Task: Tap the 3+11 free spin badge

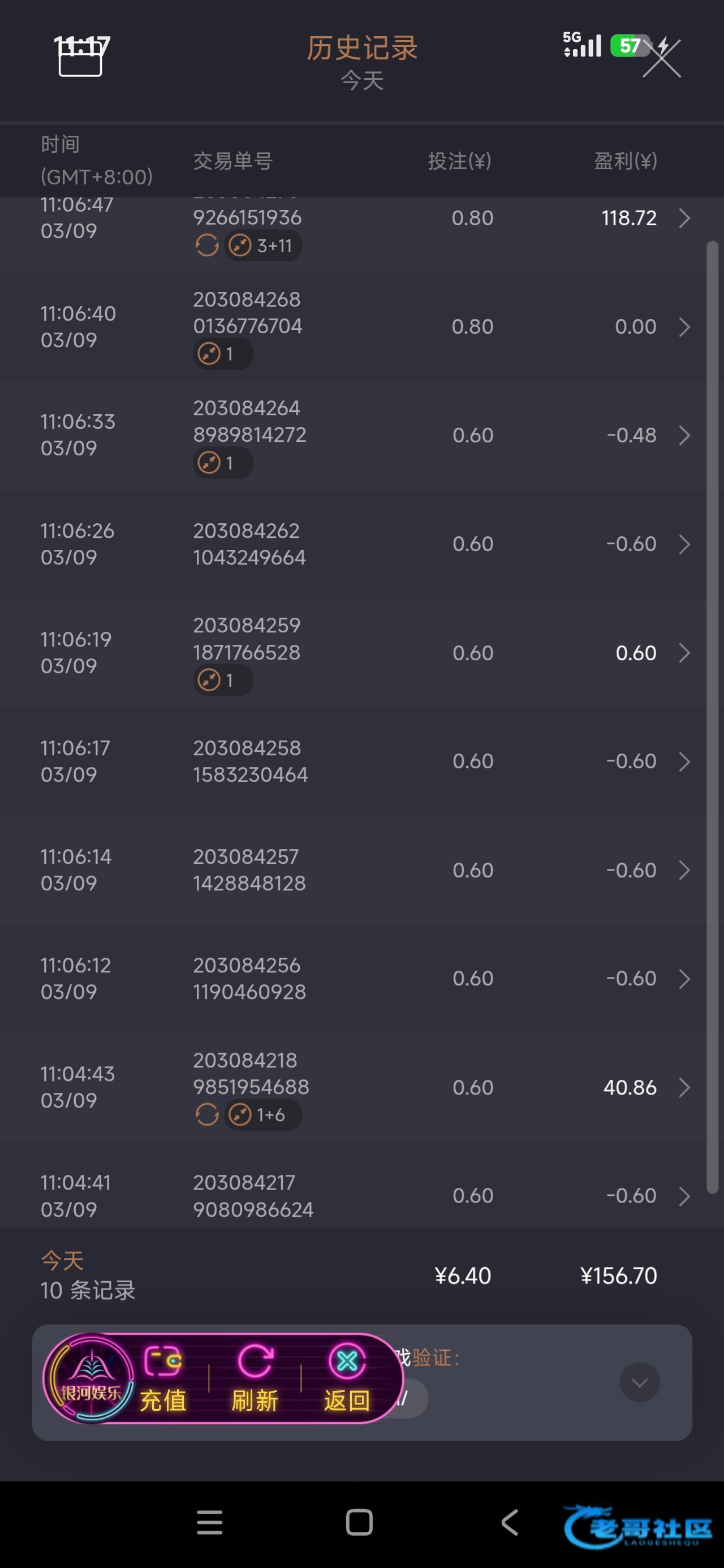Action: (x=263, y=246)
